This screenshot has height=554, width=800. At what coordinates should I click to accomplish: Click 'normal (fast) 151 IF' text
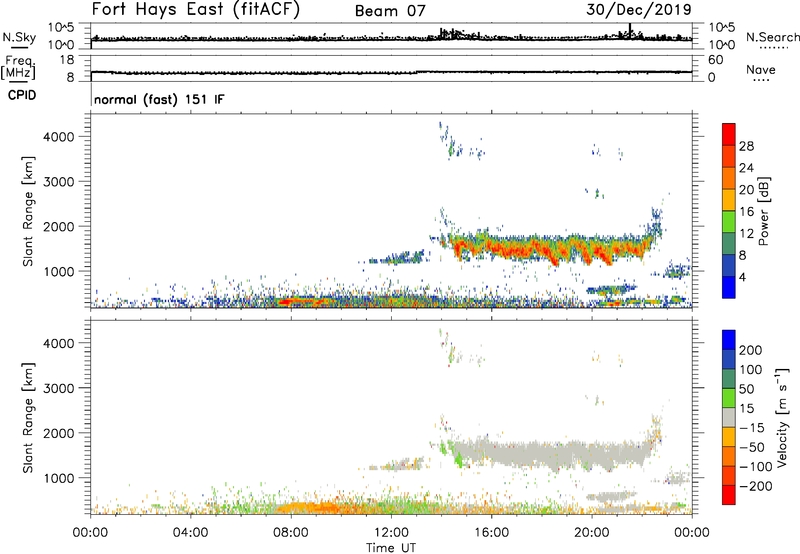pyautogui.click(x=159, y=99)
